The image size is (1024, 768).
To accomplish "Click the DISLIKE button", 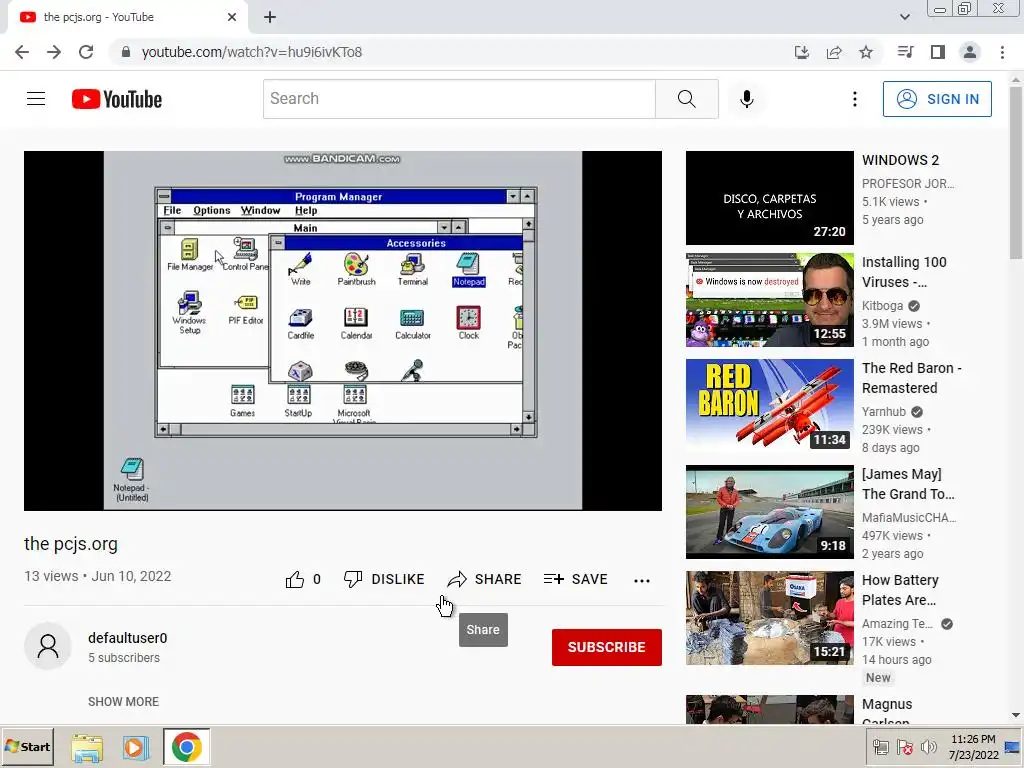I will pos(384,579).
